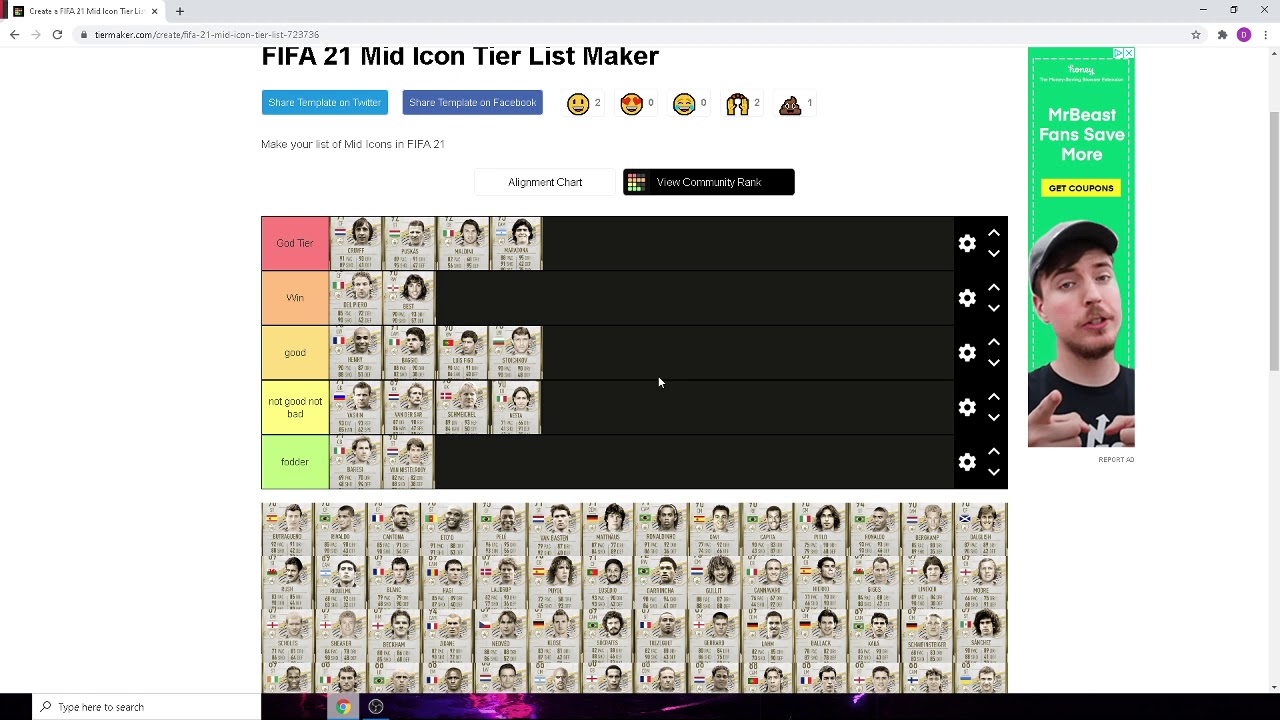Screen dimensions: 1280x720
Task: Select the Van der Sar card
Action: (x=409, y=407)
